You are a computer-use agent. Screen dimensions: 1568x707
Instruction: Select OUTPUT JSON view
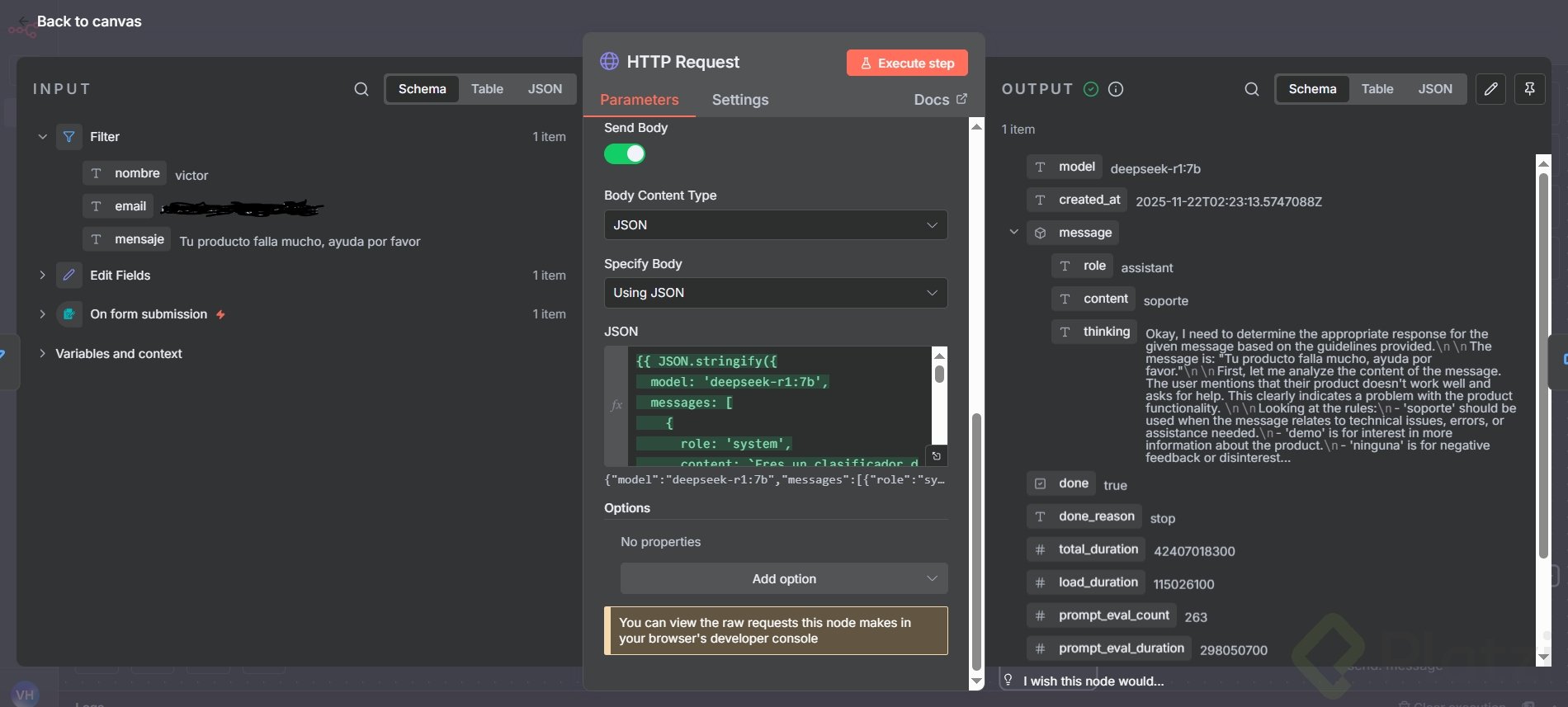[x=1435, y=89]
